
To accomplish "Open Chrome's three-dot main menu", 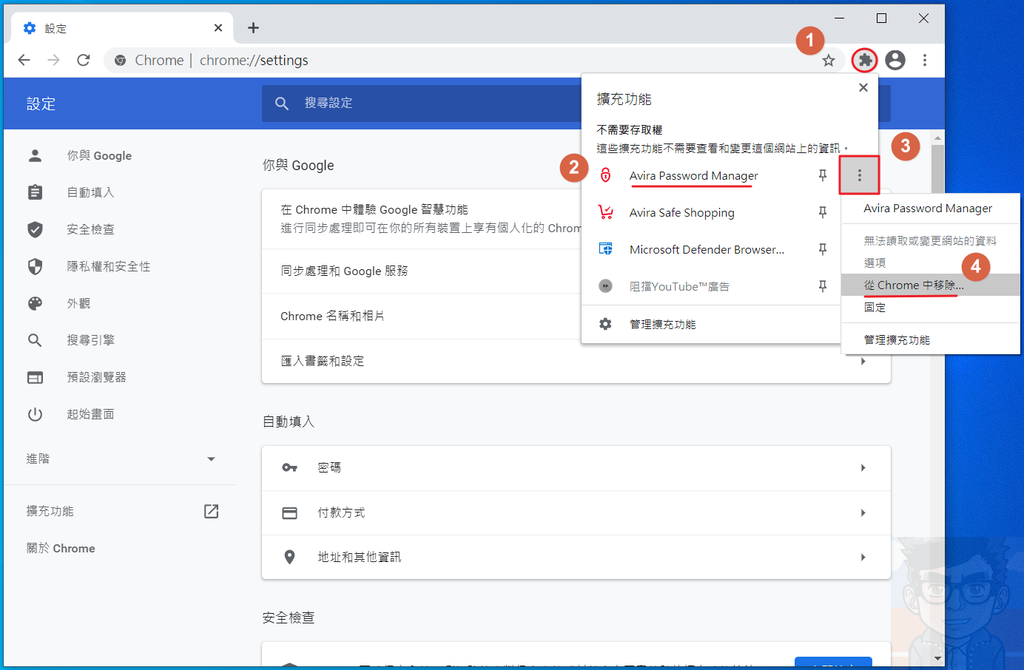I will (925, 60).
